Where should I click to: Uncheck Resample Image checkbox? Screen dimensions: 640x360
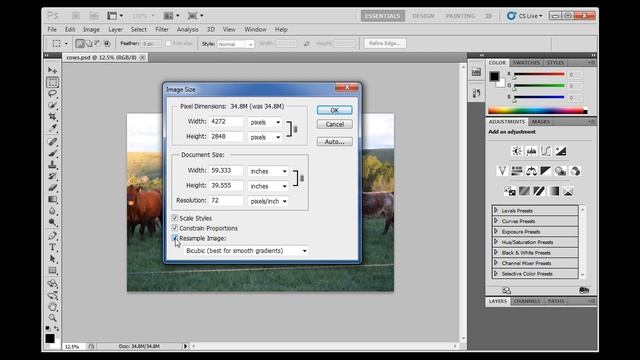click(175, 238)
